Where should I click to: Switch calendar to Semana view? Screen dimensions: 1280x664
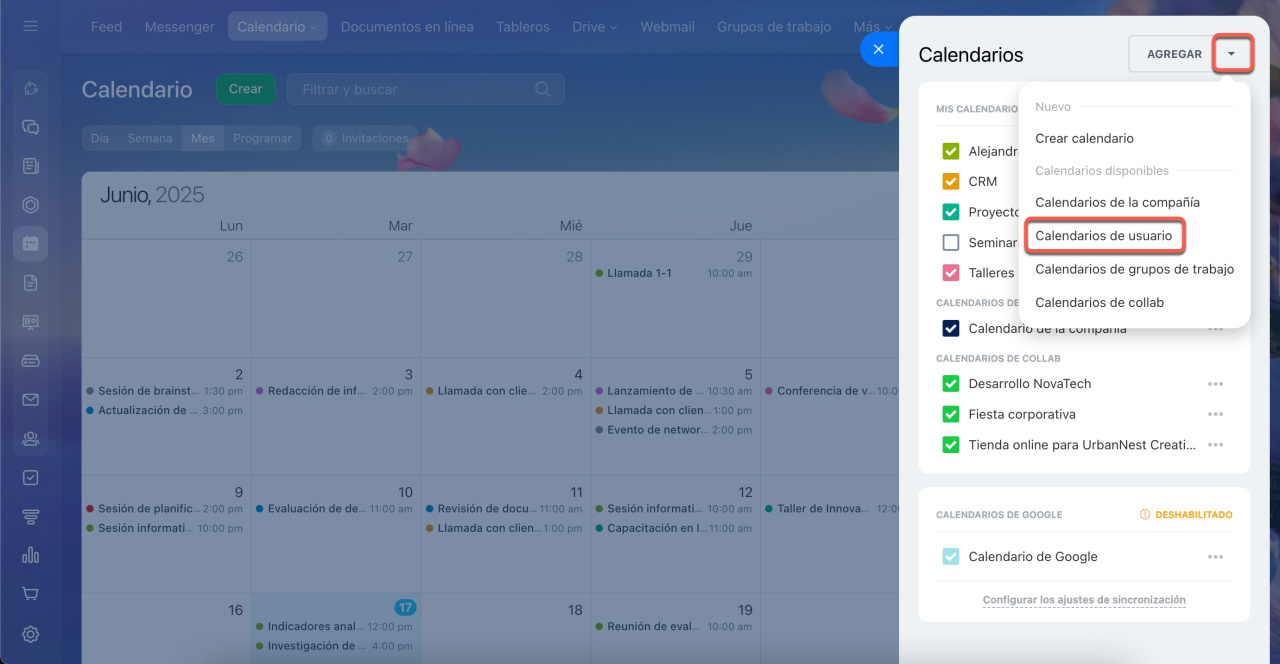[150, 138]
